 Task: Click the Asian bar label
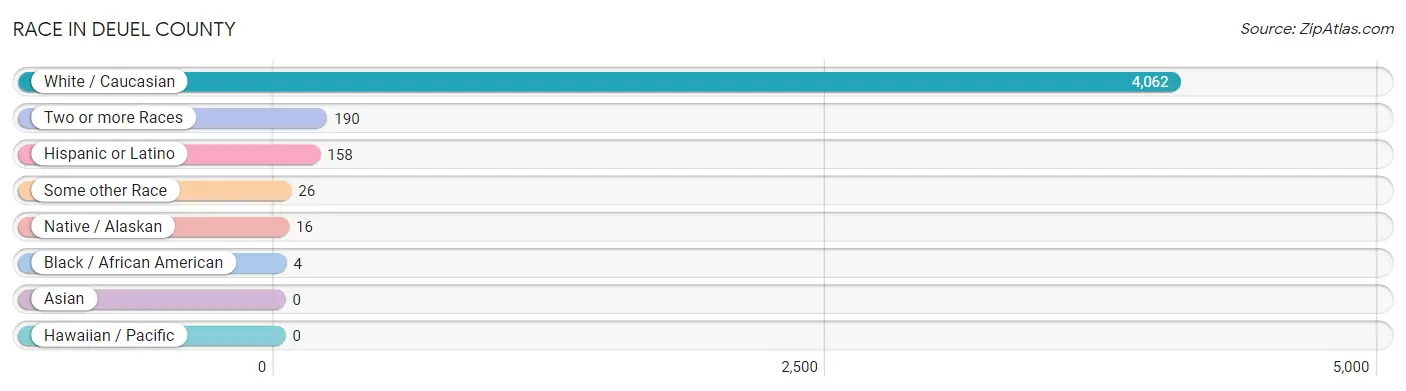pyautogui.click(x=64, y=299)
